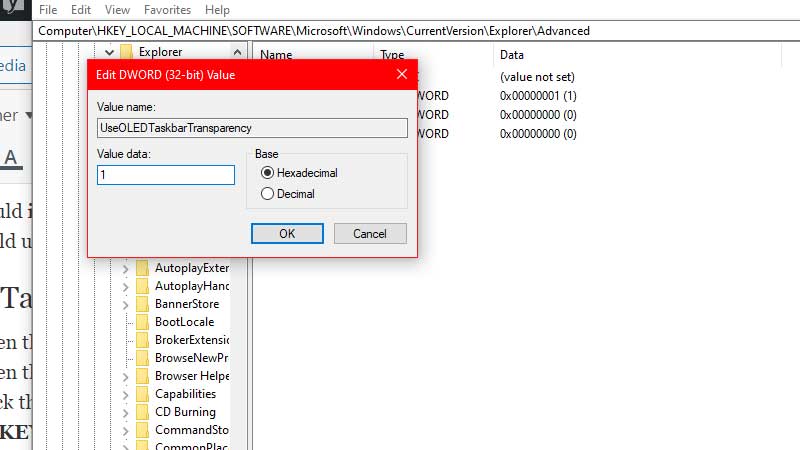The height and width of the screenshot is (450, 800).
Task: Click the CommandStore folder icon
Action: click(x=143, y=430)
